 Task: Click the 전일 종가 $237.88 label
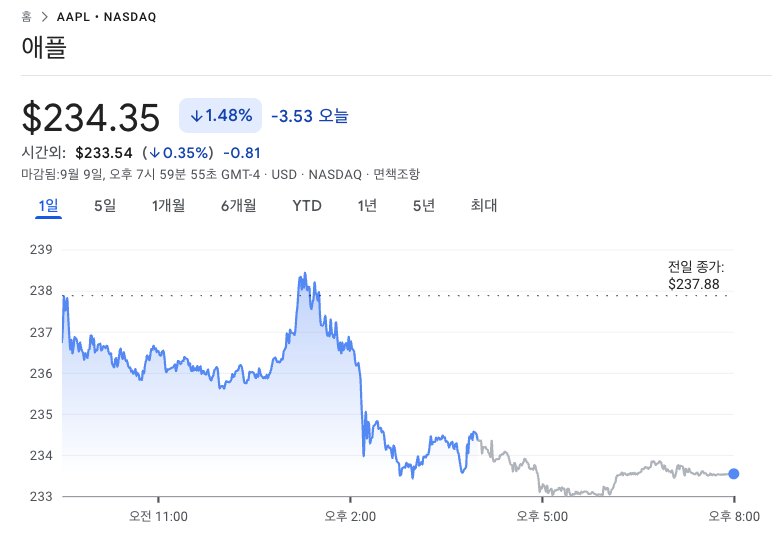click(x=695, y=276)
